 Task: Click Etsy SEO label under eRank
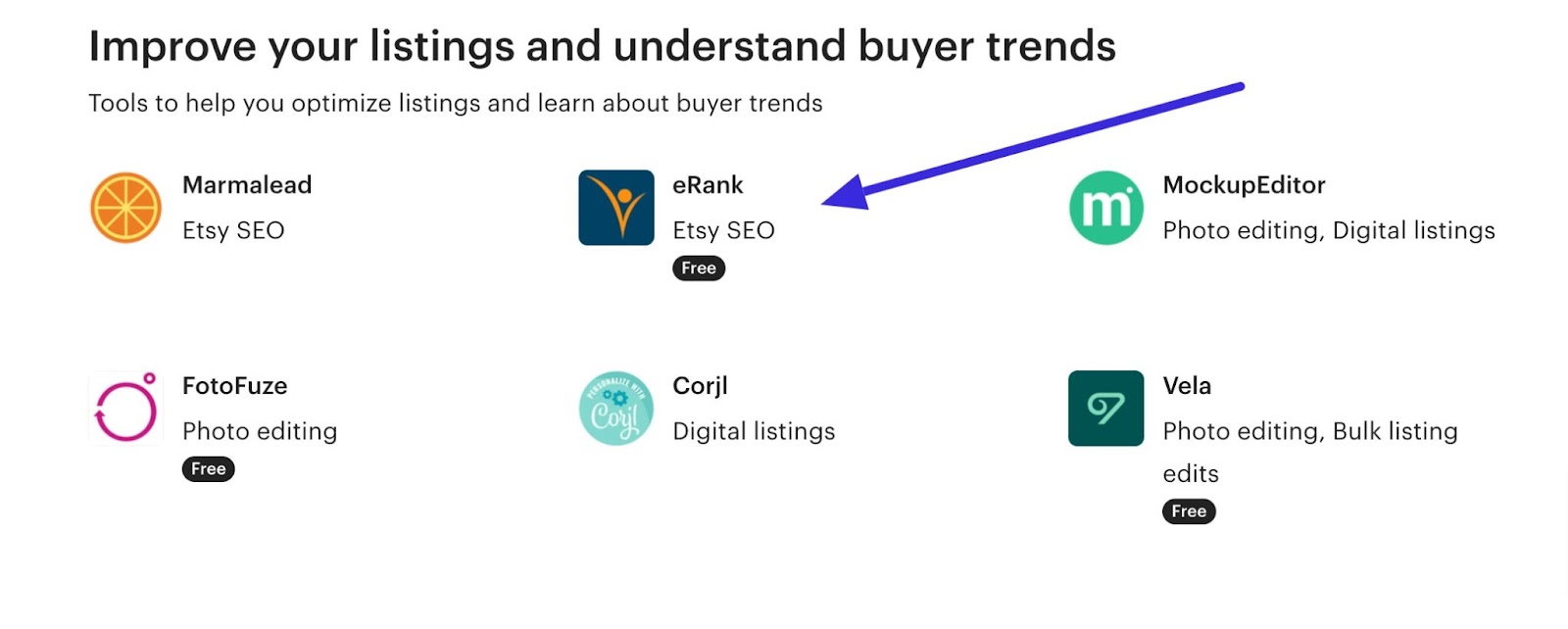[723, 230]
